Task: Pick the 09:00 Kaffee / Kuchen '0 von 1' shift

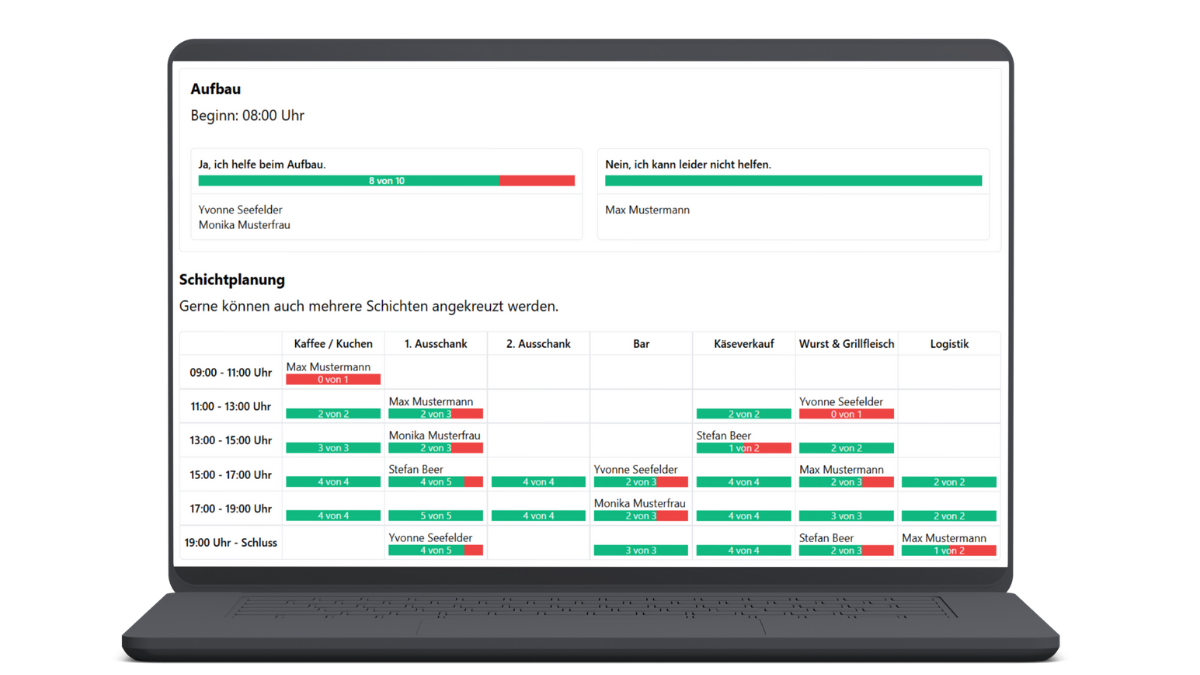Action: coord(333,380)
